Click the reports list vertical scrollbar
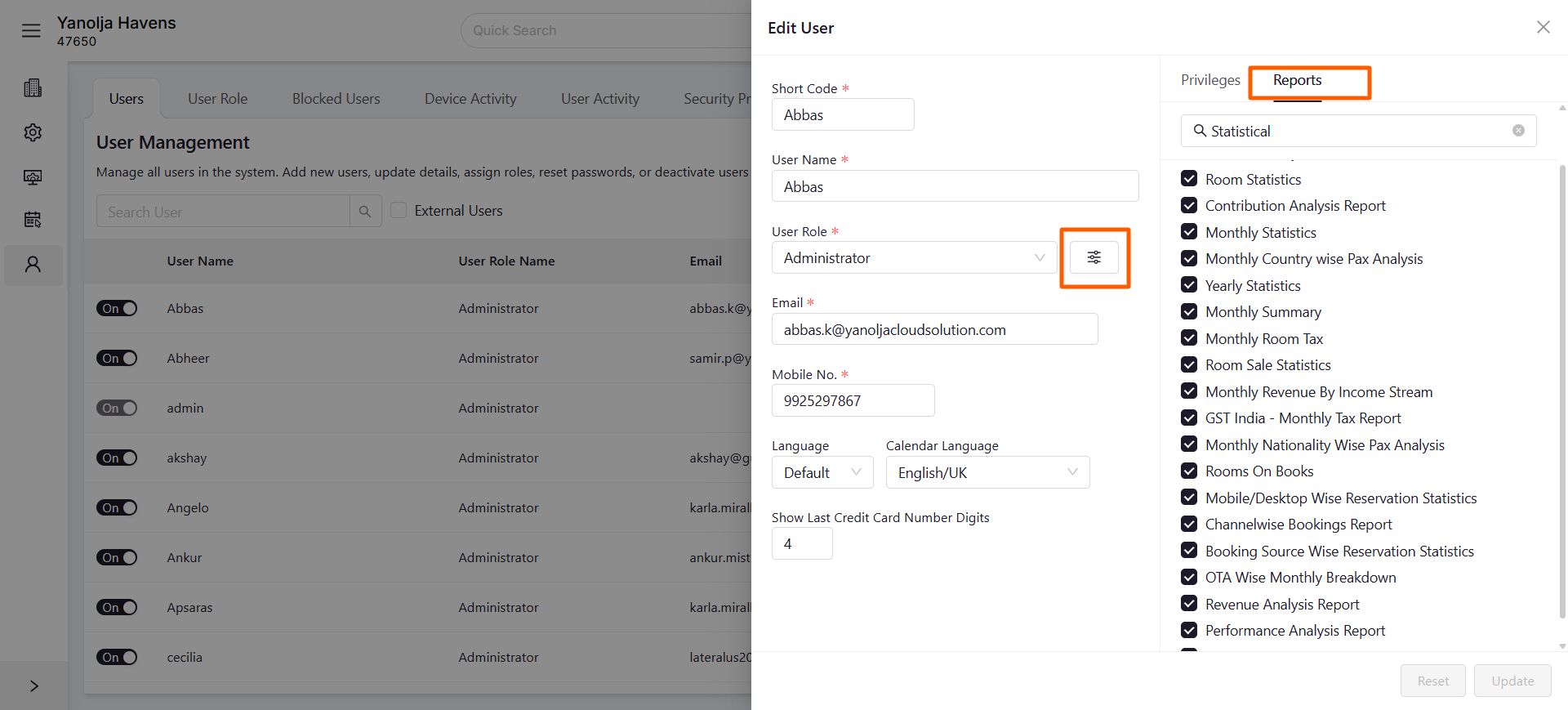Viewport: 1568px width, 710px height. (1562, 392)
